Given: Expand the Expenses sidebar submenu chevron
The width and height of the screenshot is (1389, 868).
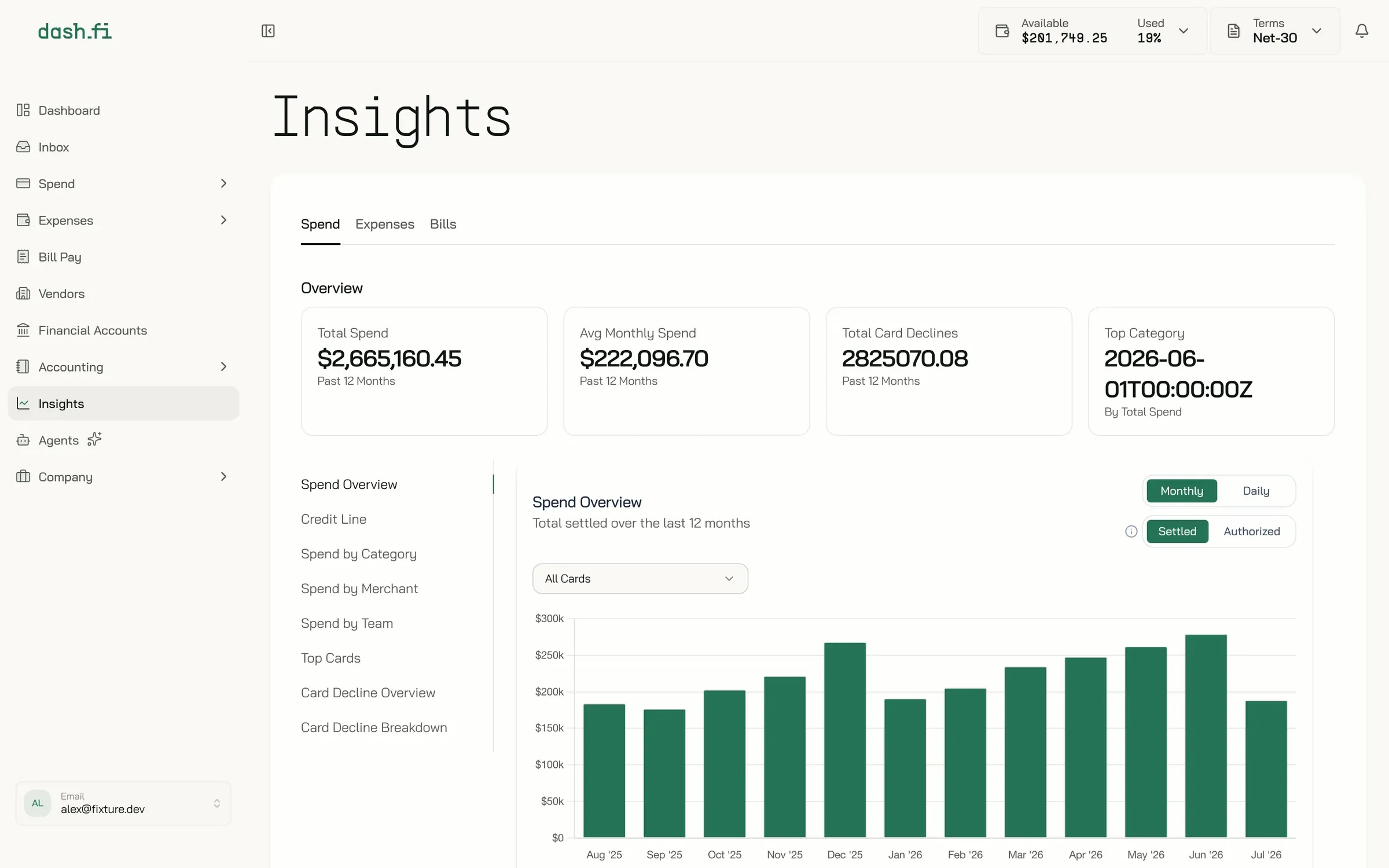Looking at the screenshot, I should (x=223, y=220).
